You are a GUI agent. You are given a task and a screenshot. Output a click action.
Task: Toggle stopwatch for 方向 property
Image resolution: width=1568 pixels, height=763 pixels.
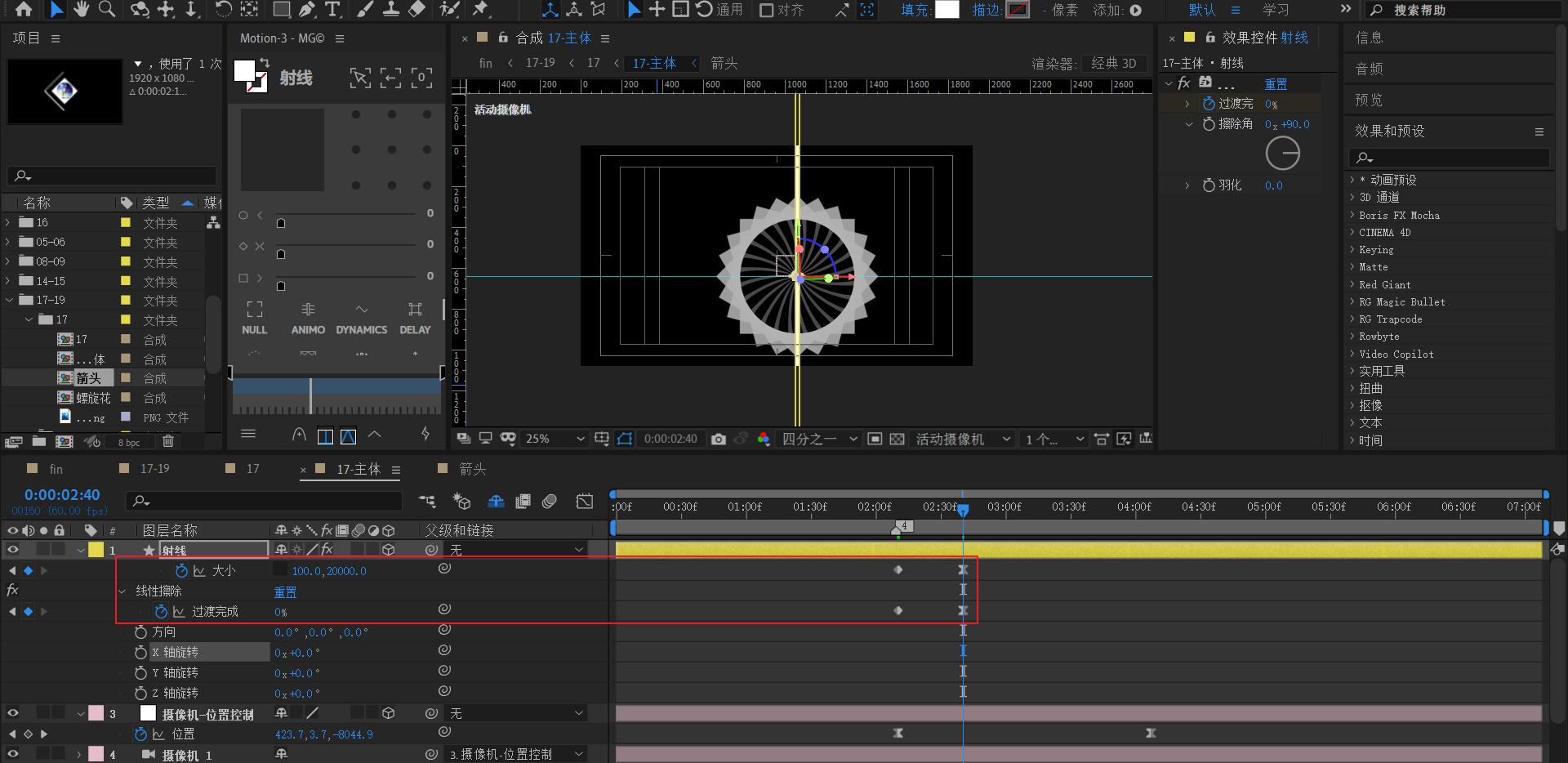coord(140,631)
